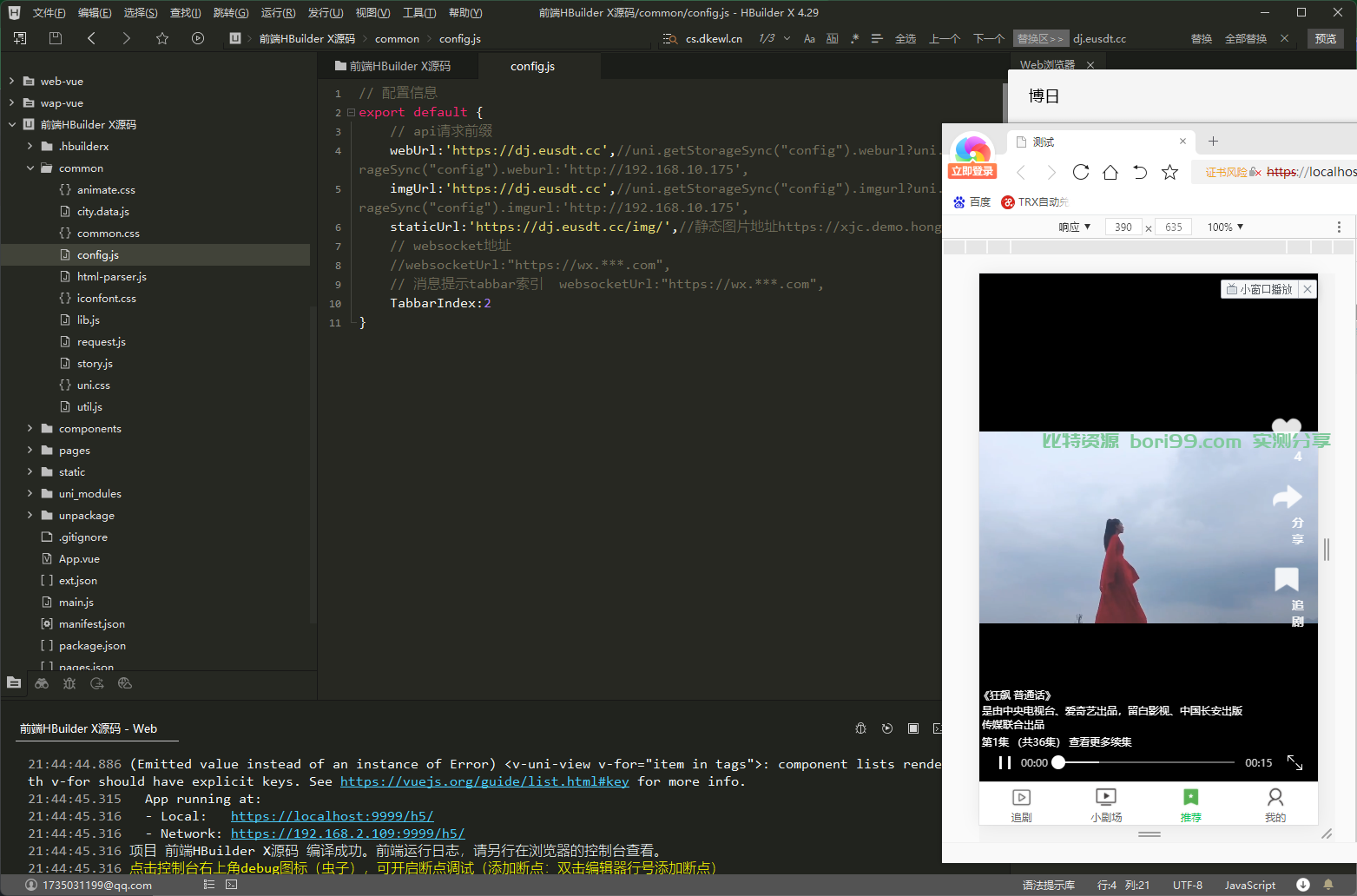Click the share arrow icon on the video

pyautogui.click(x=1287, y=497)
